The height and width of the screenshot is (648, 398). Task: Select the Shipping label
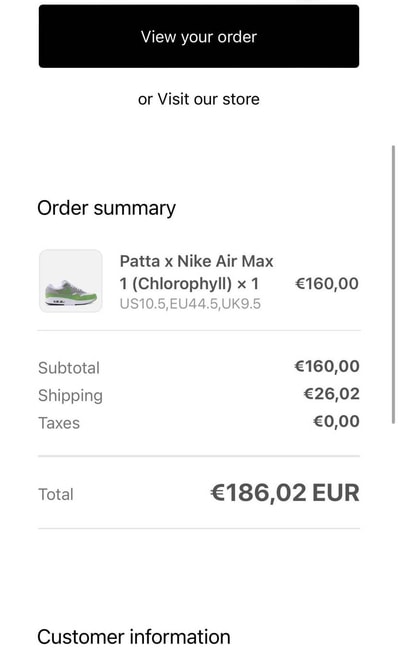(70, 395)
